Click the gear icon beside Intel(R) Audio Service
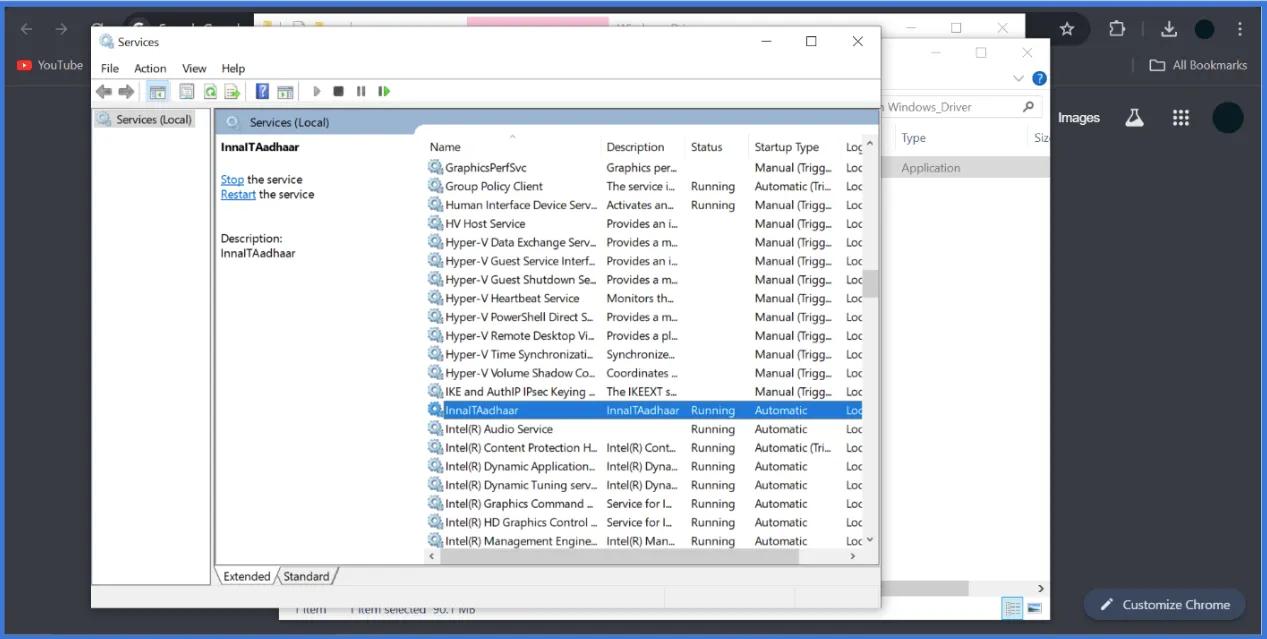This screenshot has height=639, width=1267. click(x=435, y=428)
